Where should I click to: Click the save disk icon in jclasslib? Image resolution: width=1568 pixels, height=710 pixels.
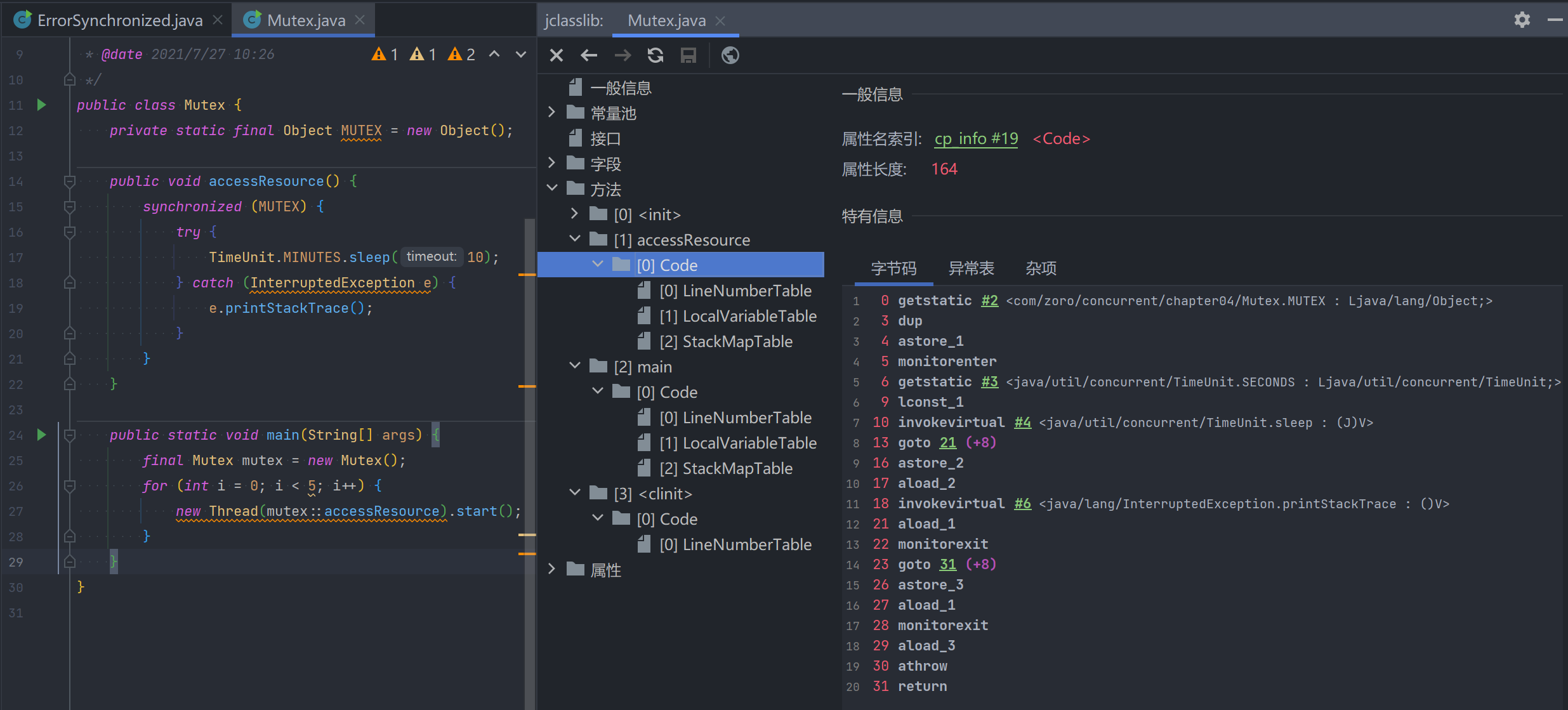click(x=688, y=56)
